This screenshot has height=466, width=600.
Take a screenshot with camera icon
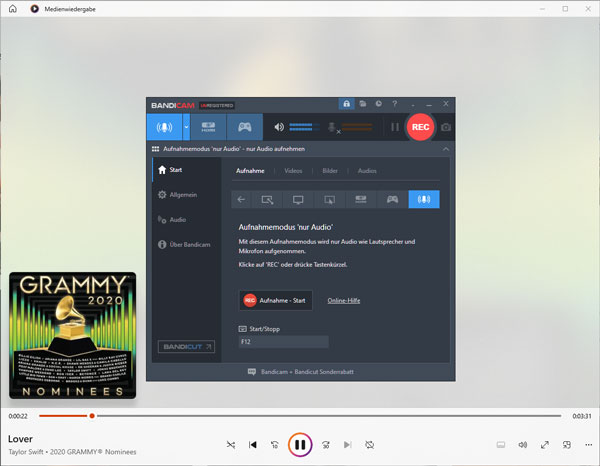pyautogui.click(x=445, y=127)
